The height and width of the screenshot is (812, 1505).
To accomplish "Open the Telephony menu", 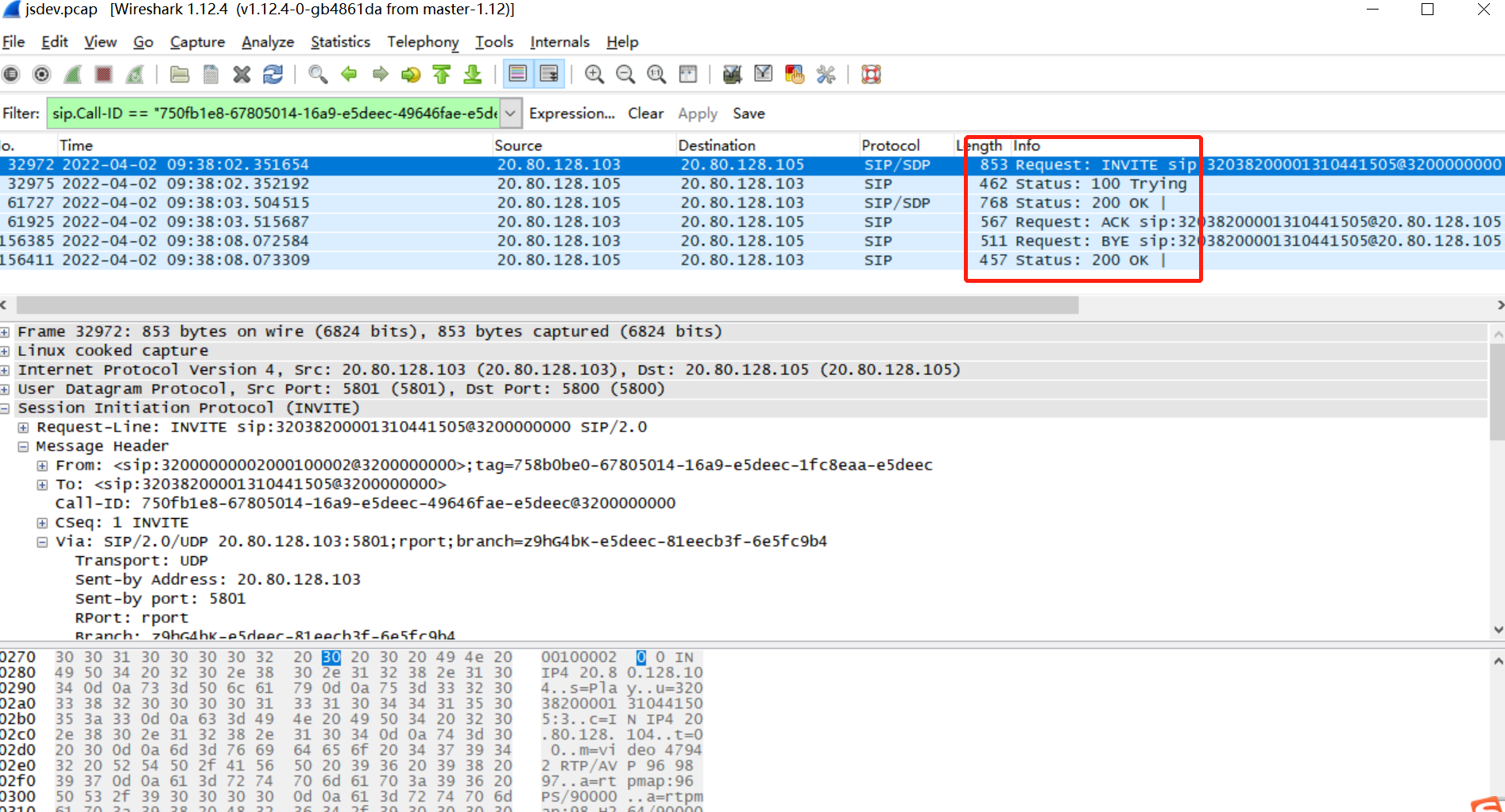I will click(x=423, y=42).
